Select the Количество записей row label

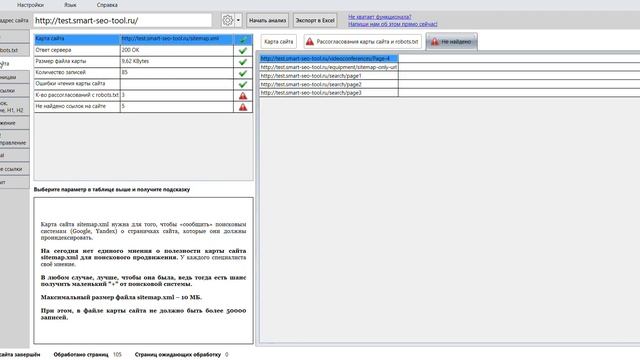coord(77,73)
